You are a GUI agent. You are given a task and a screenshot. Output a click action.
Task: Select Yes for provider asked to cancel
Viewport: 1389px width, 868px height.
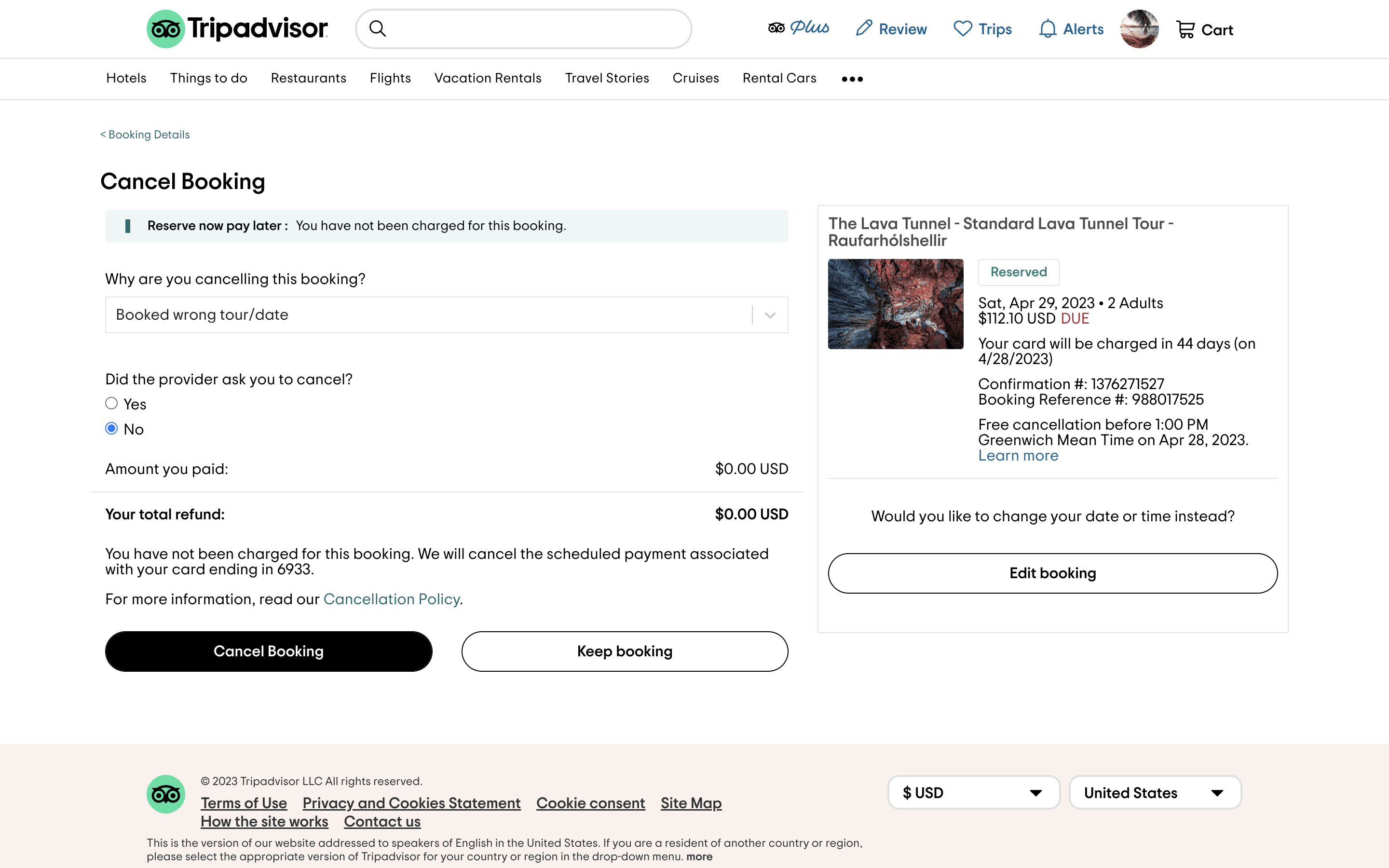point(111,404)
